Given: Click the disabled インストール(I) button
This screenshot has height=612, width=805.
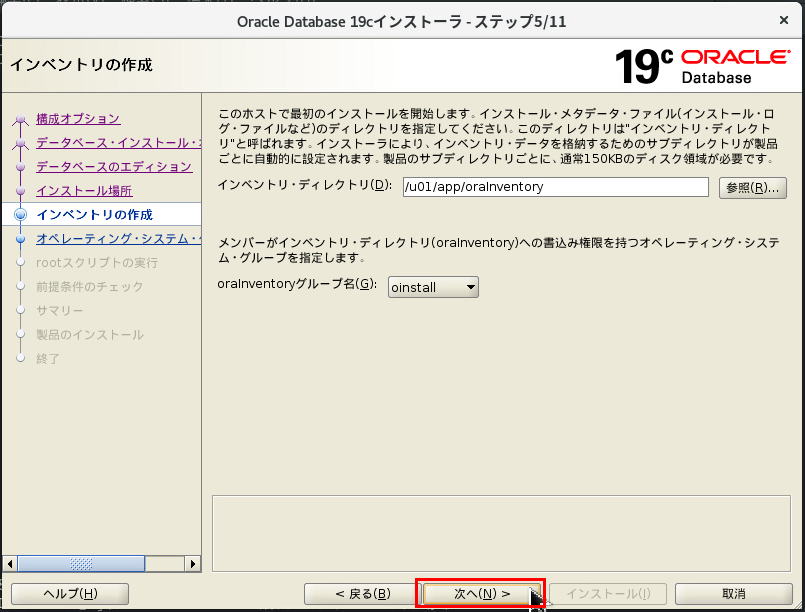Looking at the screenshot, I should (608, 594).
